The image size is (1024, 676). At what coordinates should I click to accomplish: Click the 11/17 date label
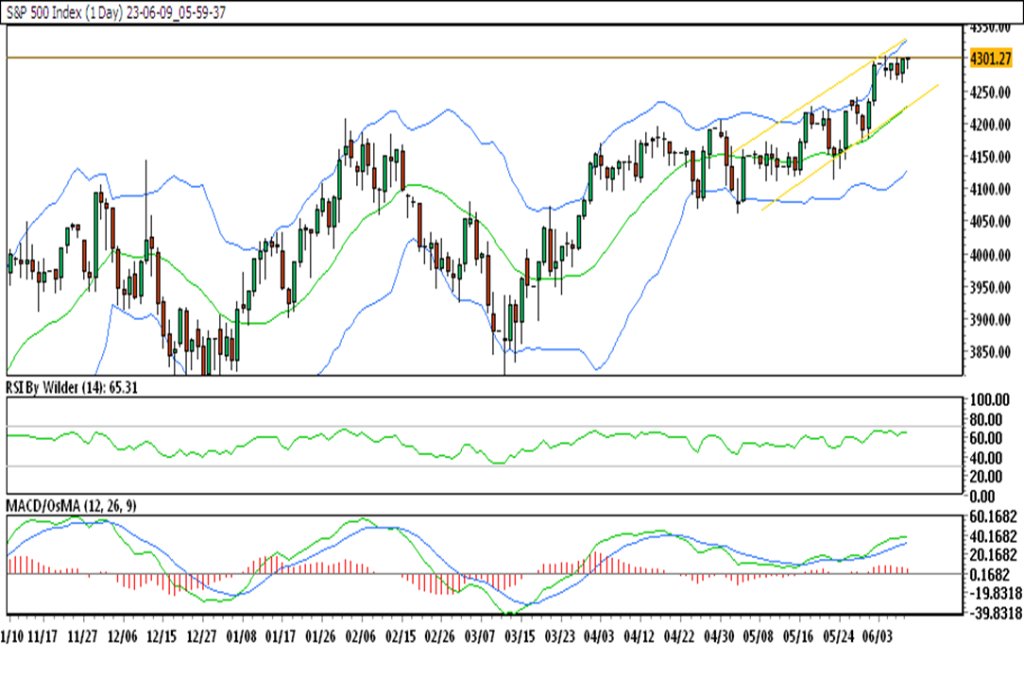click(43, 637)
